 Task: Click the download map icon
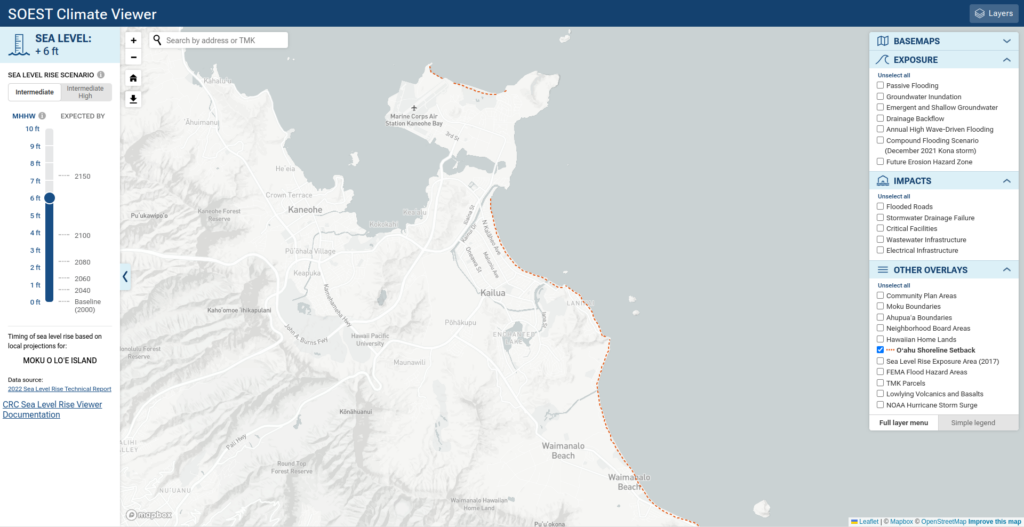pos(133,99)
